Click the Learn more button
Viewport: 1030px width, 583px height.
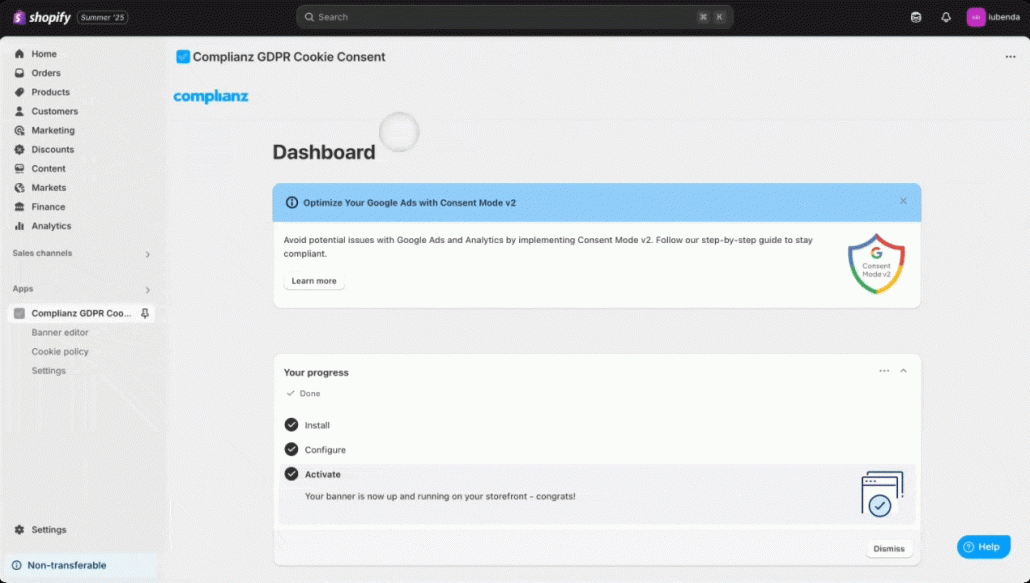313,281
